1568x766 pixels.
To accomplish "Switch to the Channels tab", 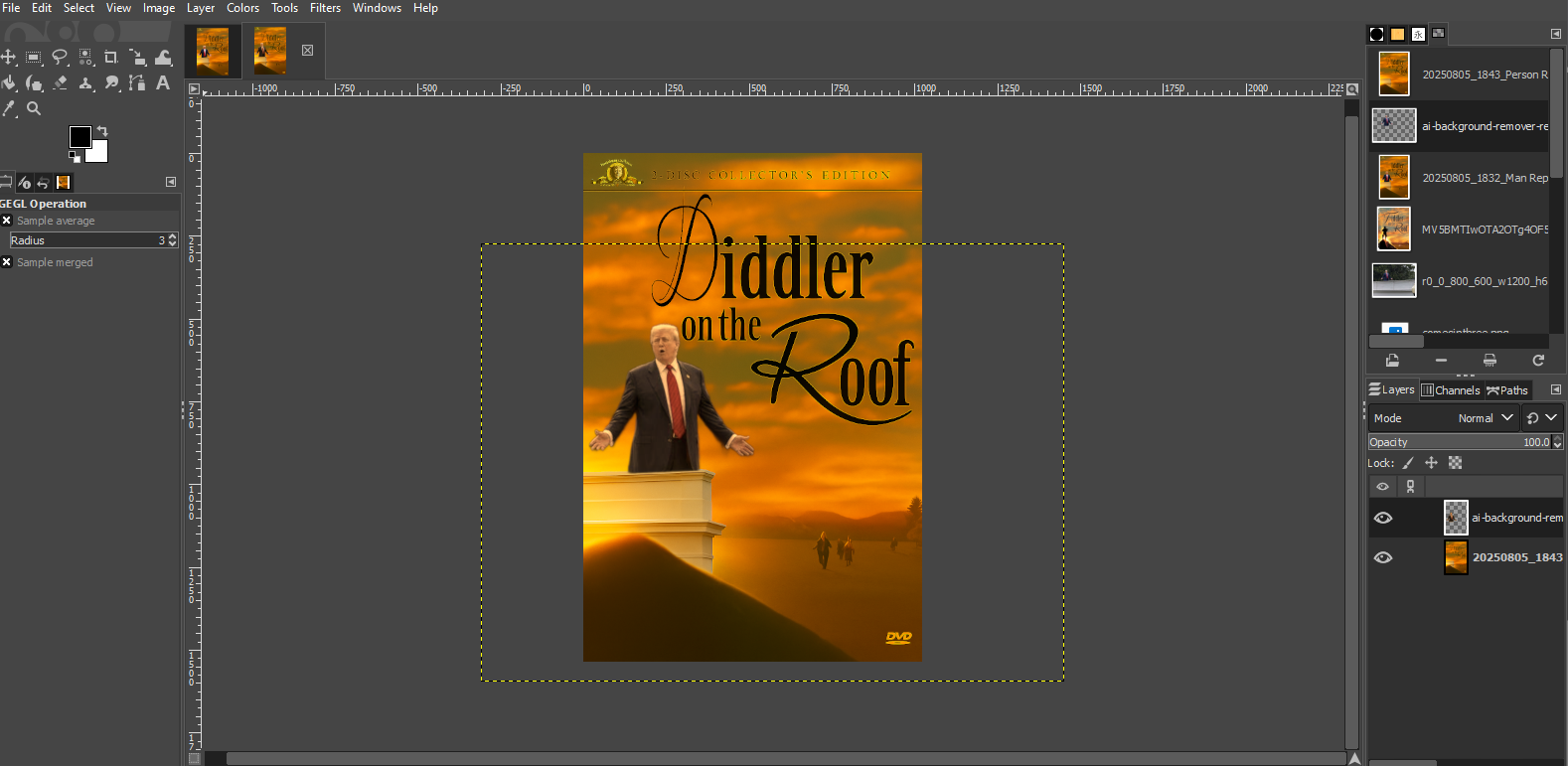I will click(x=1451, y=390).
